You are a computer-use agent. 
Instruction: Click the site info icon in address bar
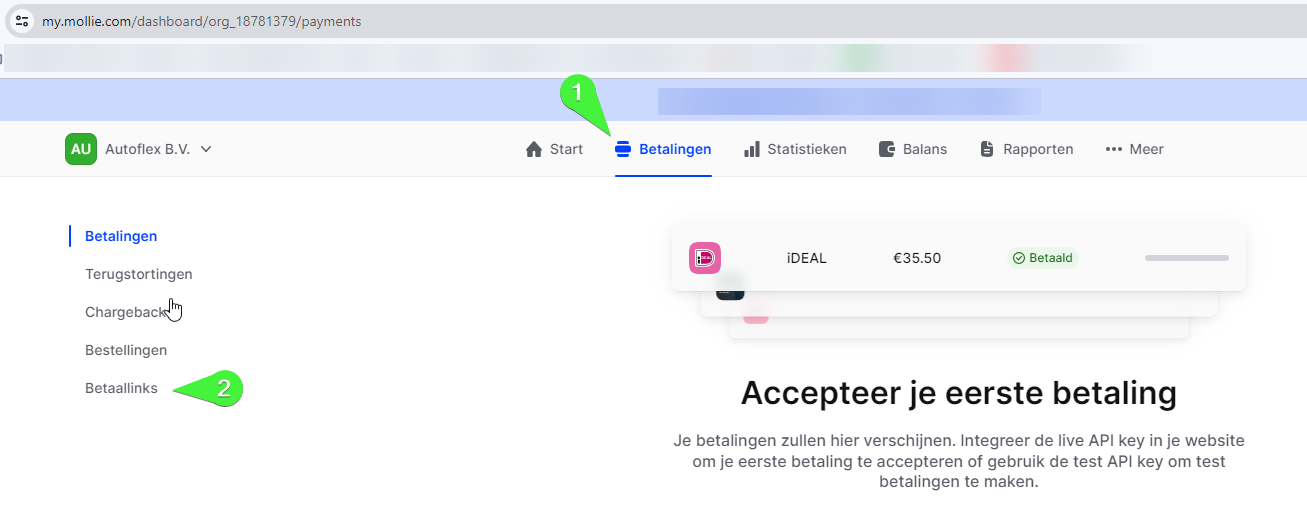(22, 20)
